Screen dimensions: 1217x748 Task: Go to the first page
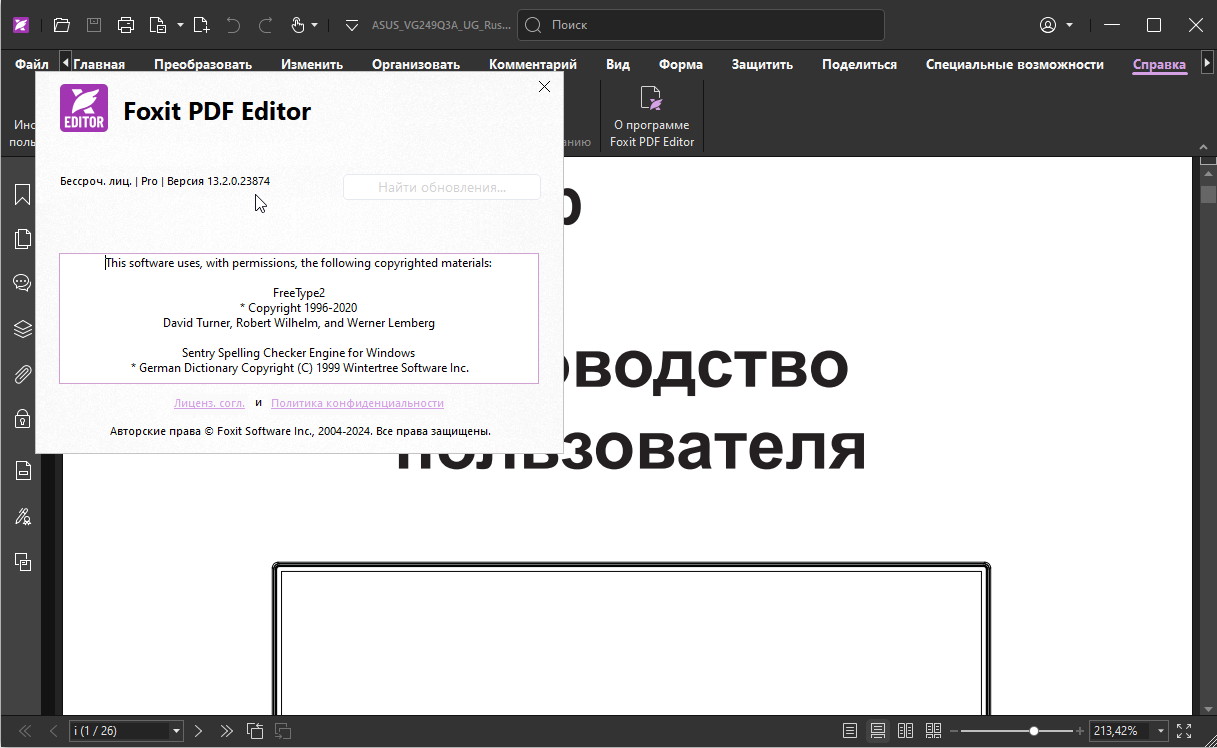point(26,731)
